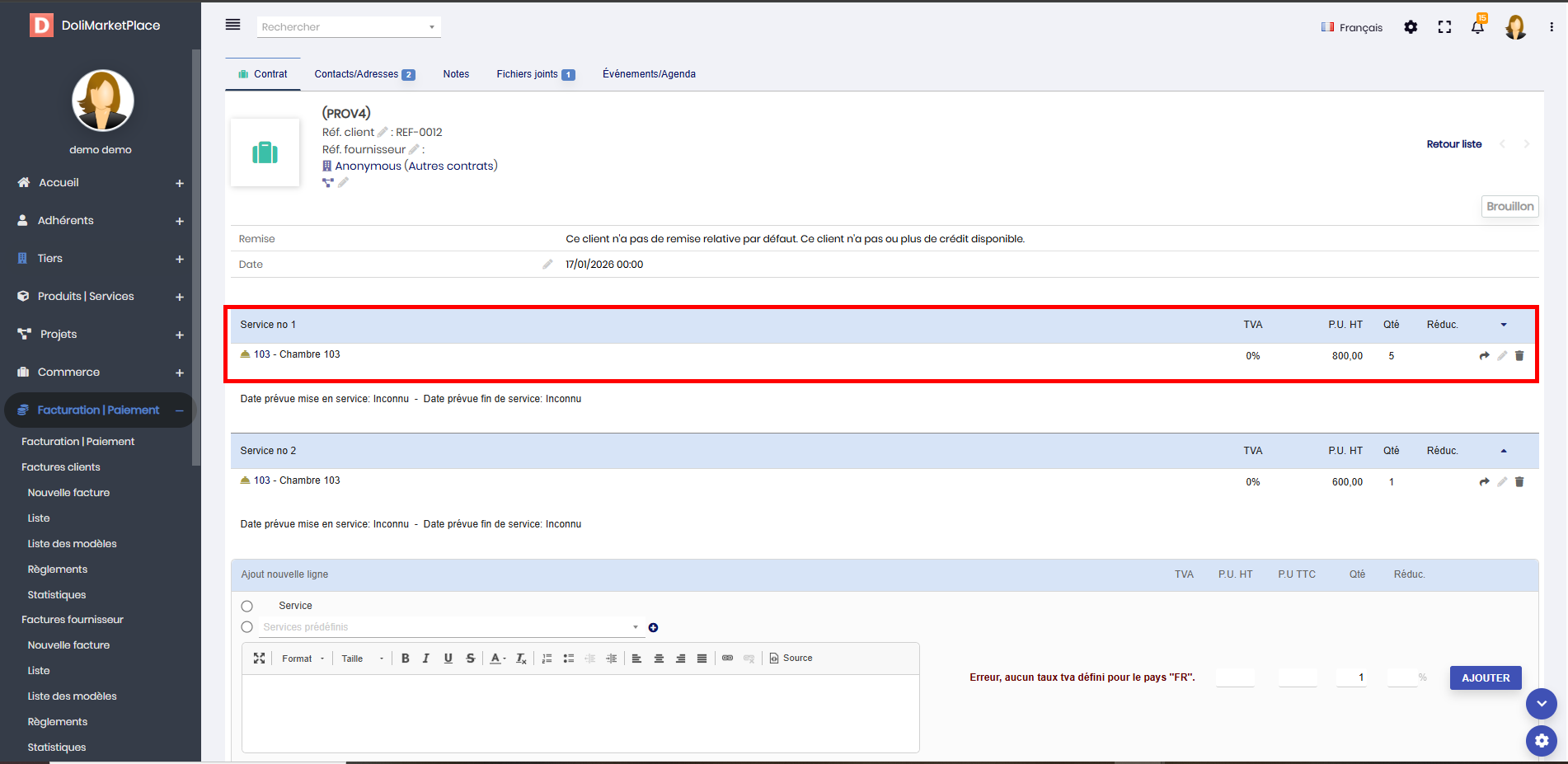Open the Français language selector

coord(1351,27)
